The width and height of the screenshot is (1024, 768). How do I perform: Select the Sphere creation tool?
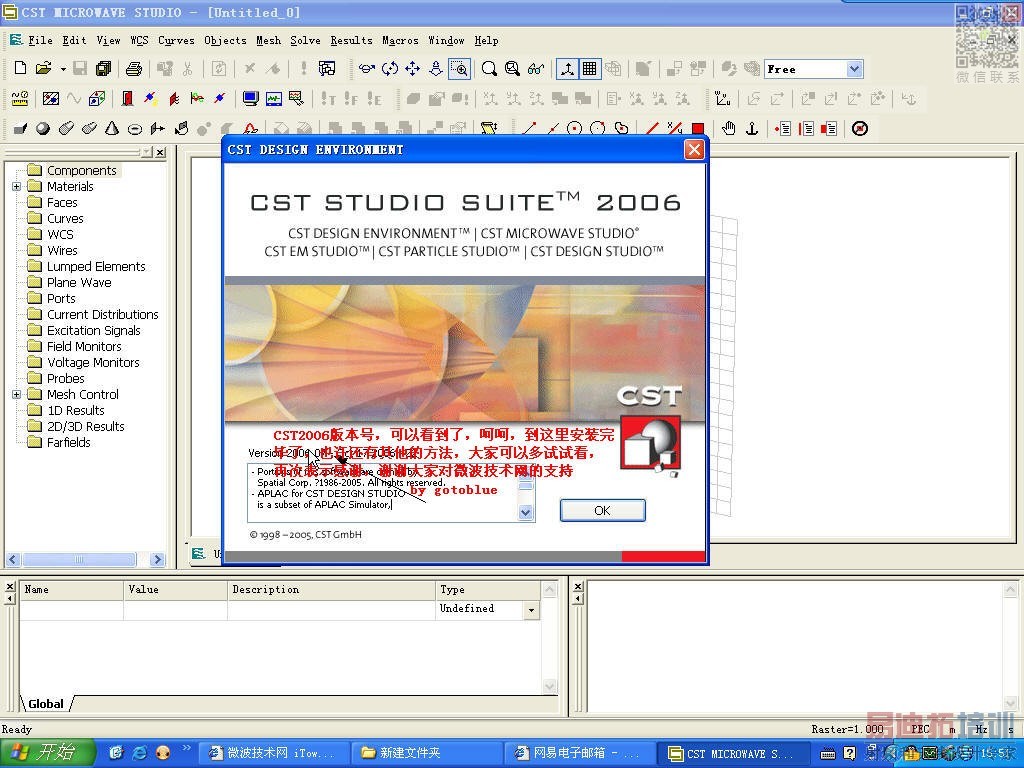(x=43, y=129)
